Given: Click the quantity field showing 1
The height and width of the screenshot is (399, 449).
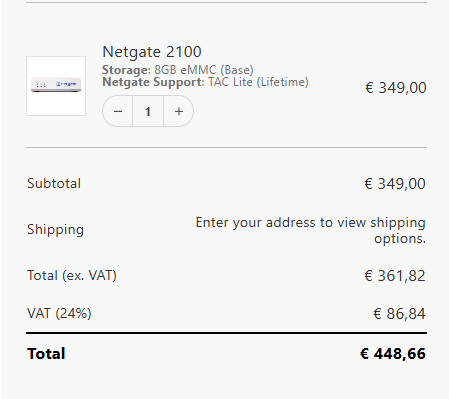Looking at the screenshot, I should point(148,111).
